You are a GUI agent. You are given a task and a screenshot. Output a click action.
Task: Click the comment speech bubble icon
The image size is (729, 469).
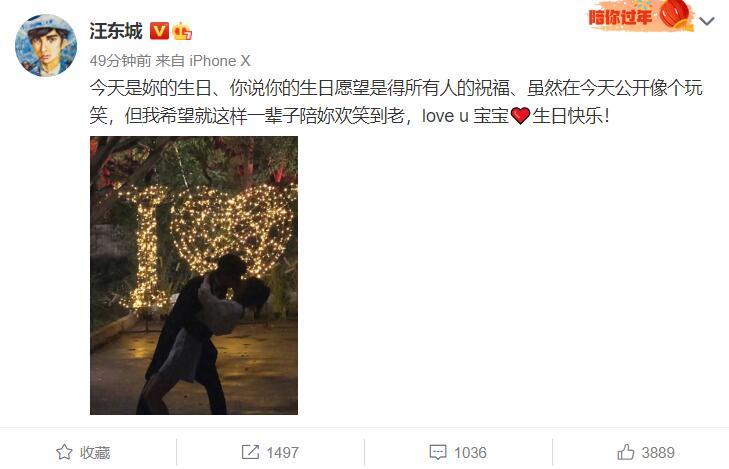[438, 452]
